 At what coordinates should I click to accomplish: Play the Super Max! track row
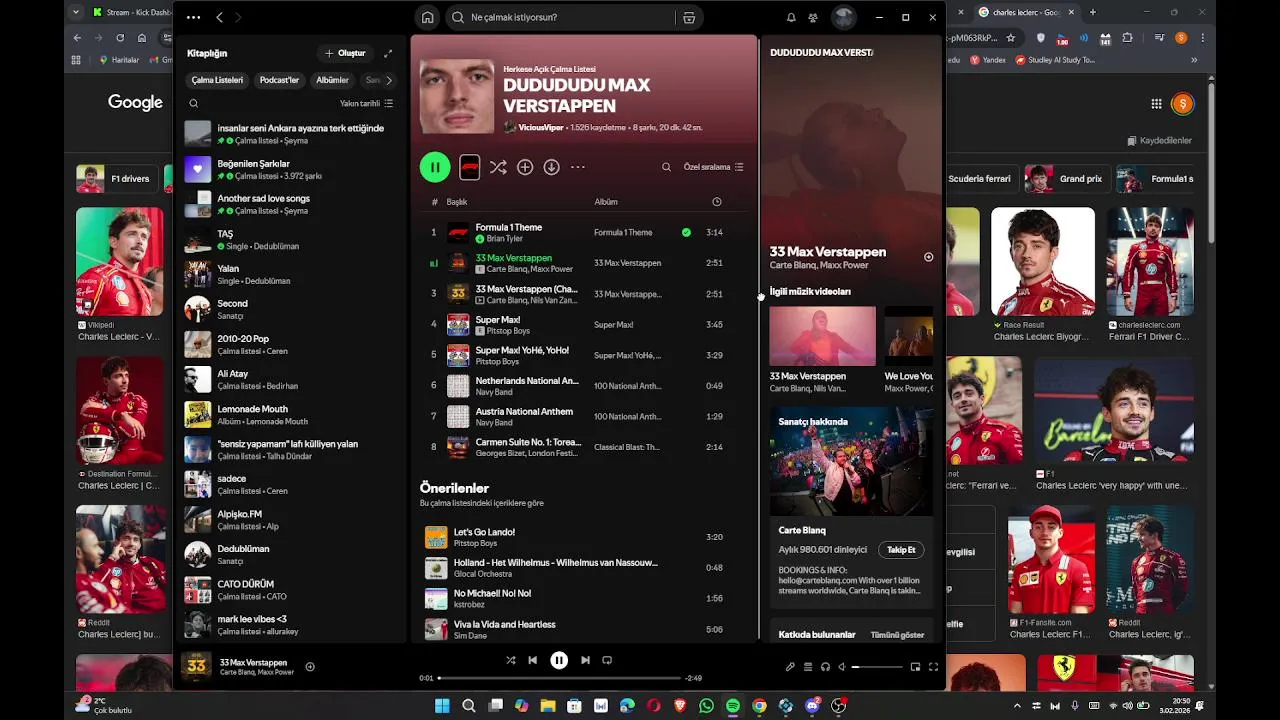[x=584, y=324]
